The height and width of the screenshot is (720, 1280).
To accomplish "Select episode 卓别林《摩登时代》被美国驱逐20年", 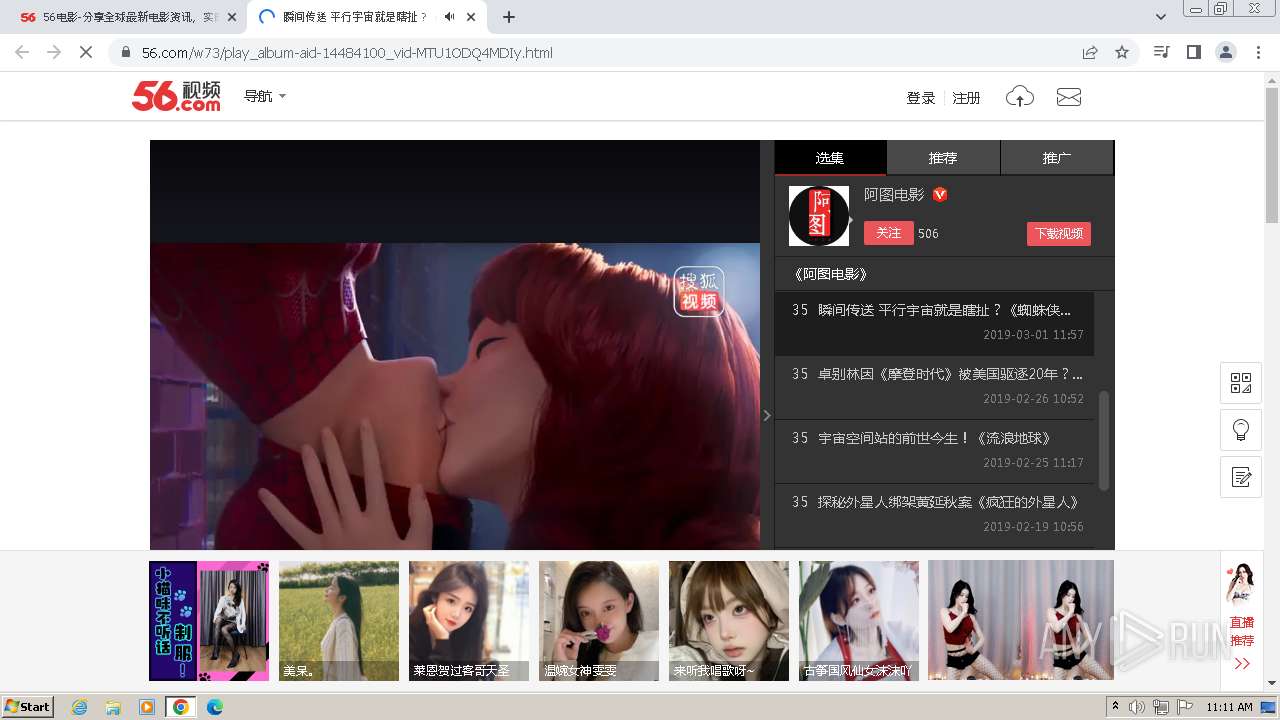I will pos(934,387).
